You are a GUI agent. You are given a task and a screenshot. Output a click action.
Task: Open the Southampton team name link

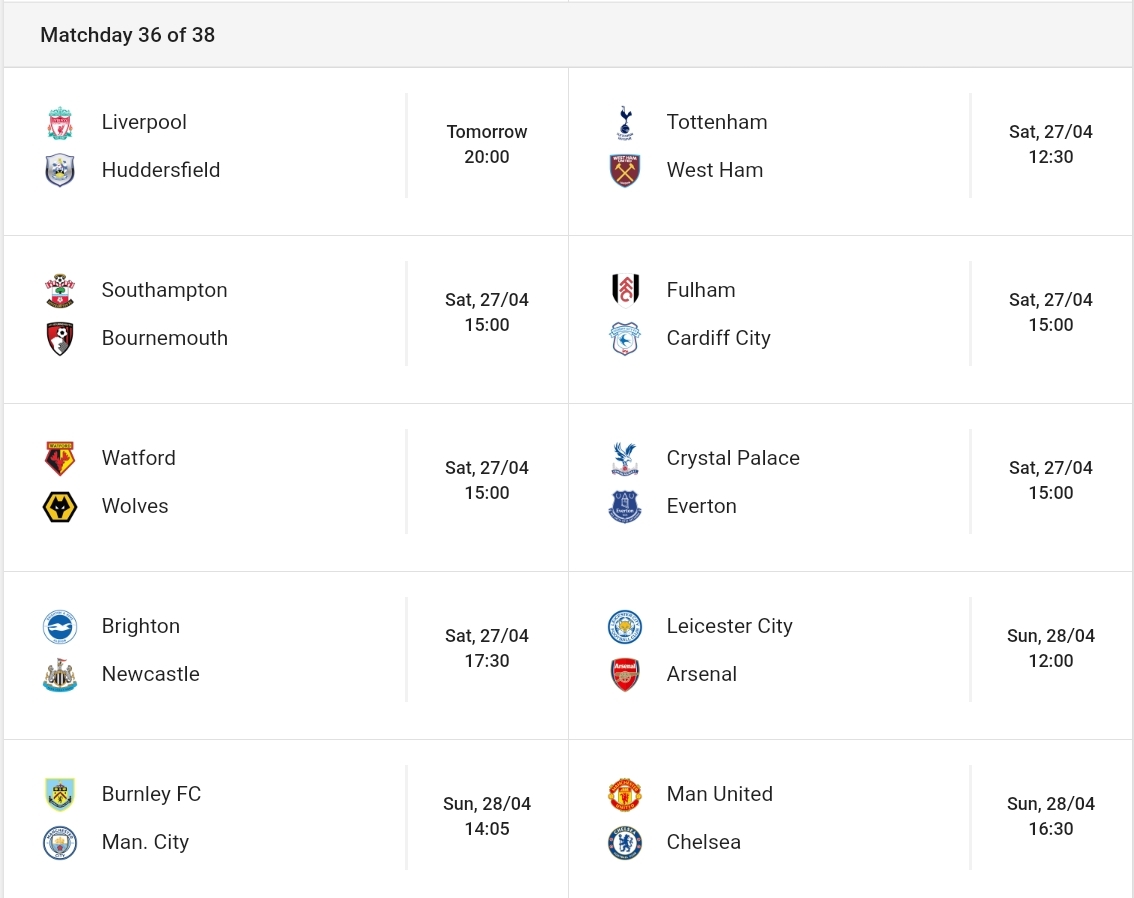point(164,290)
